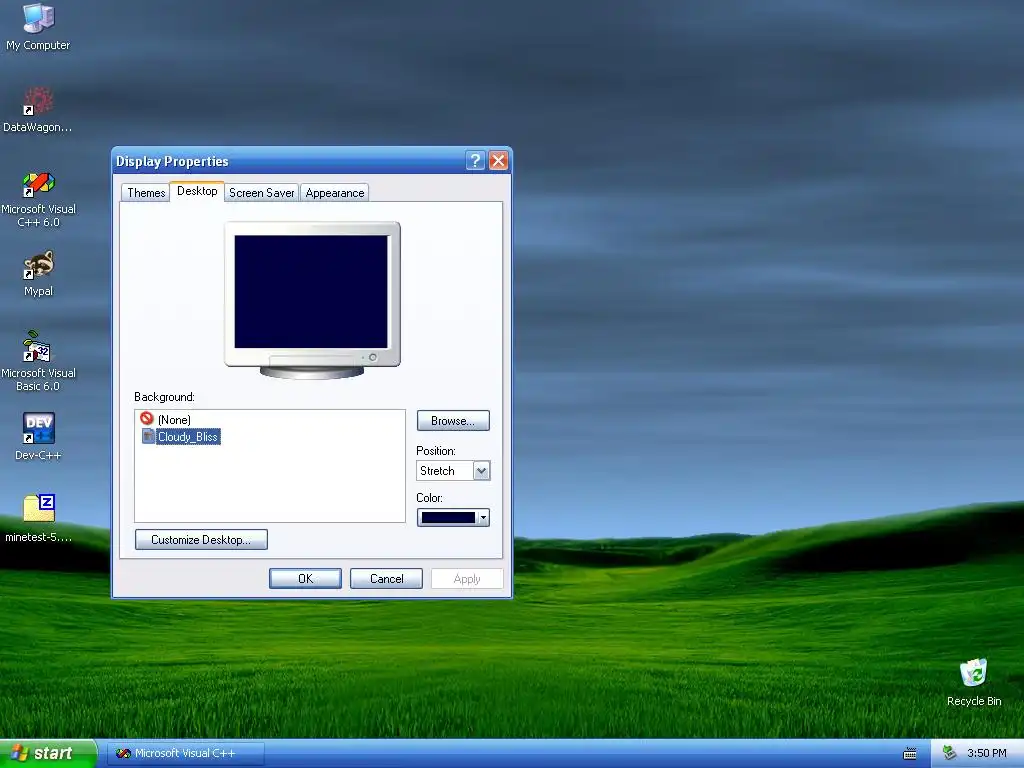Select the minetest-5 zip archive icon
Screen dimensions: 1024x768
pos(38,509)
